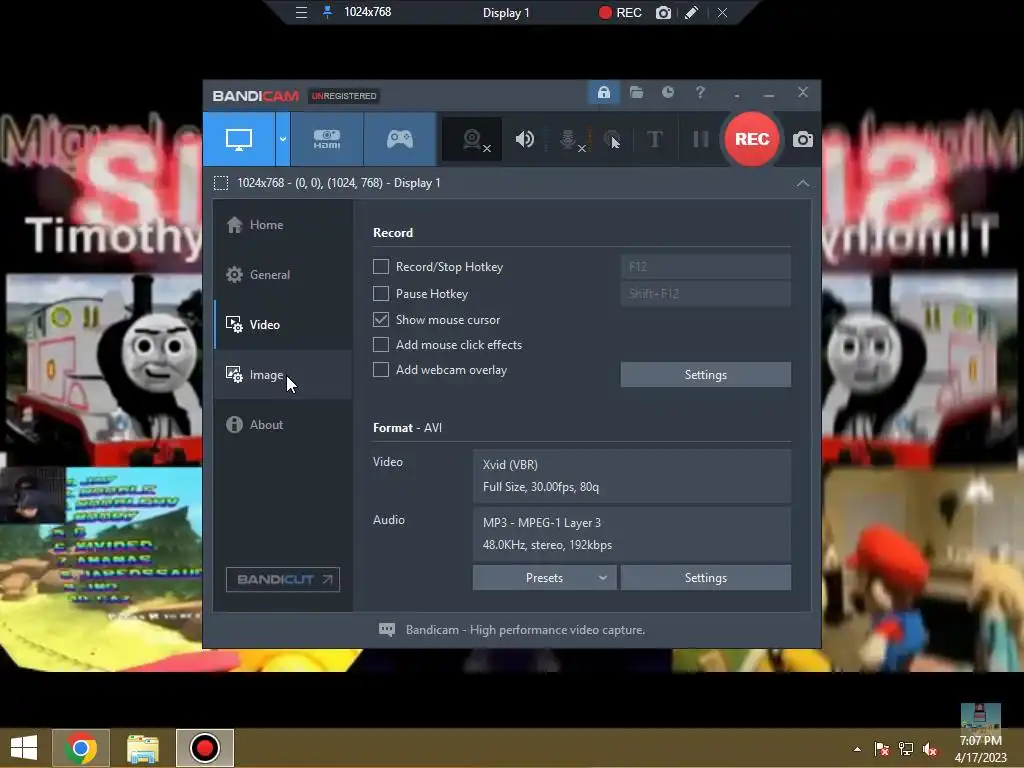
Task: Take screenshot with camera icon
Action: (803, 139)
